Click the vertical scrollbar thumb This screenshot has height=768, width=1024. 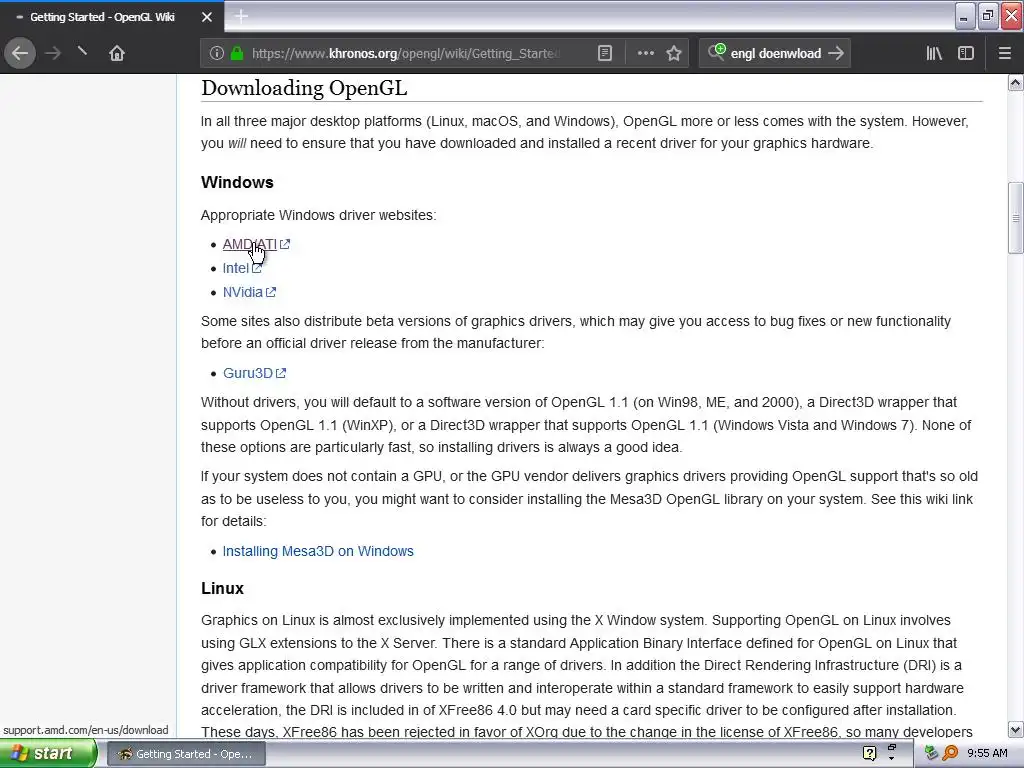click(x=1016, y=217)
